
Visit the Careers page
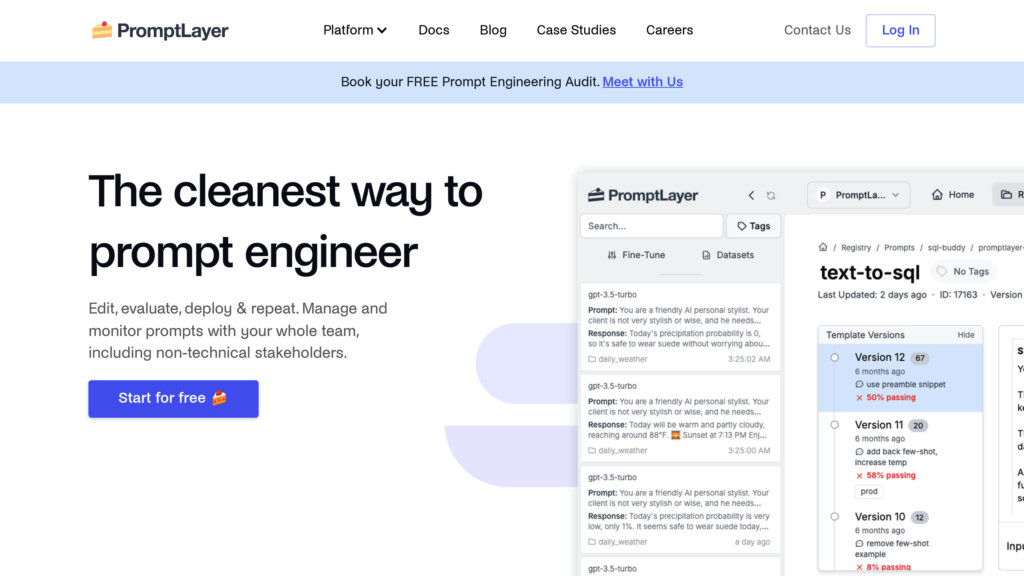[669, 30]
